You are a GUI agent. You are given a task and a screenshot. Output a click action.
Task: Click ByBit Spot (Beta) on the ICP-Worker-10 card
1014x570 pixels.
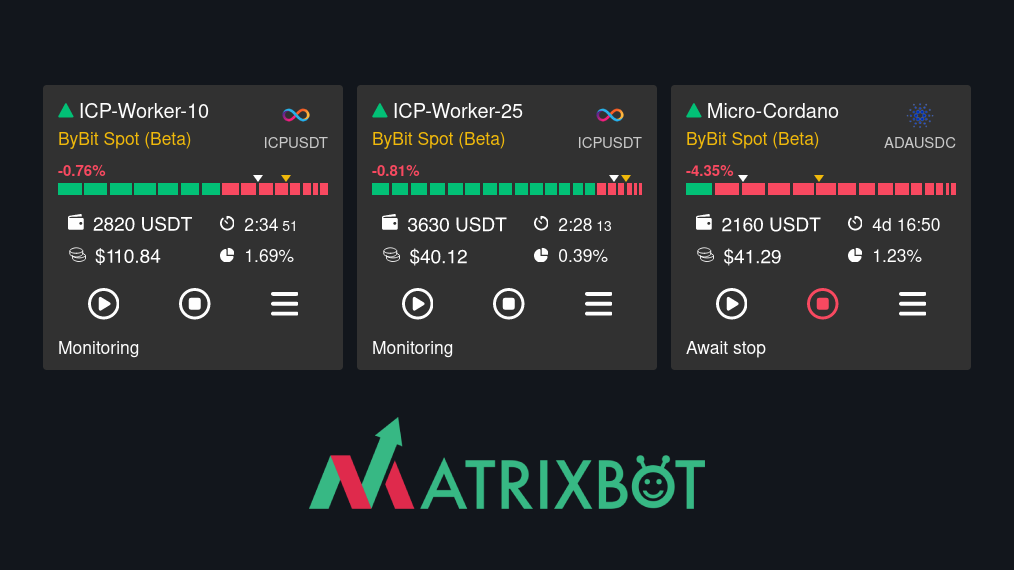(x=124, y=139)
